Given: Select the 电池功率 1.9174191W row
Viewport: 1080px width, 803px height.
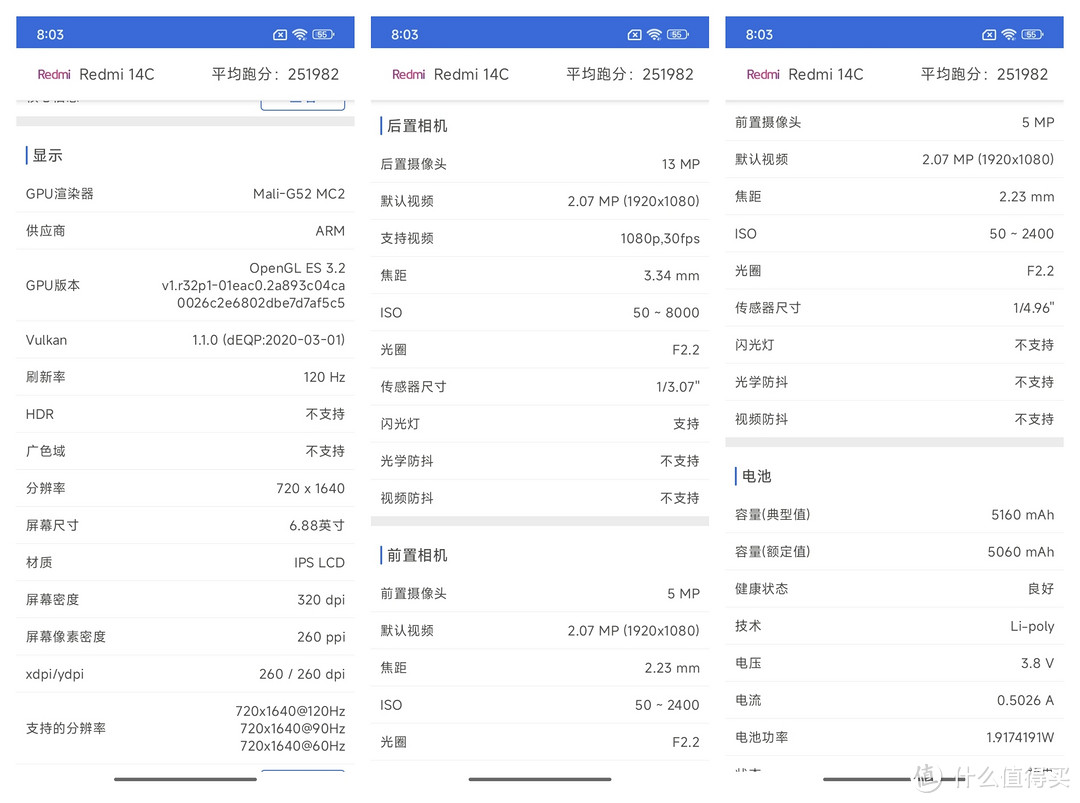Looking at the screenshot, I should click(x=894, y=738).
